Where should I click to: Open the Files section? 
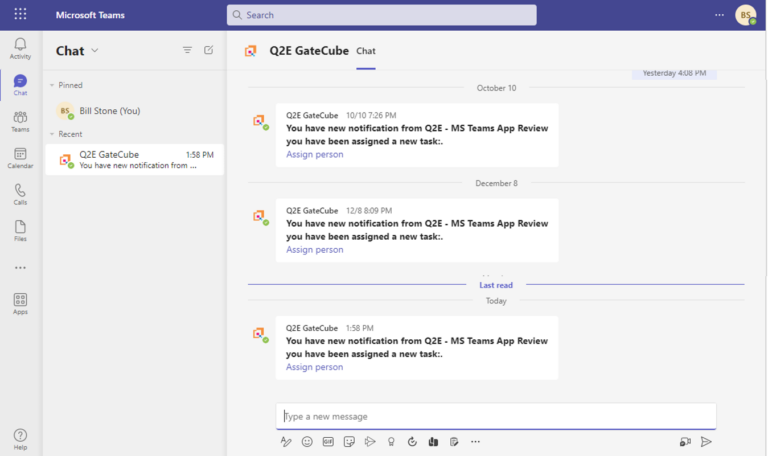[x=20, y=231]
